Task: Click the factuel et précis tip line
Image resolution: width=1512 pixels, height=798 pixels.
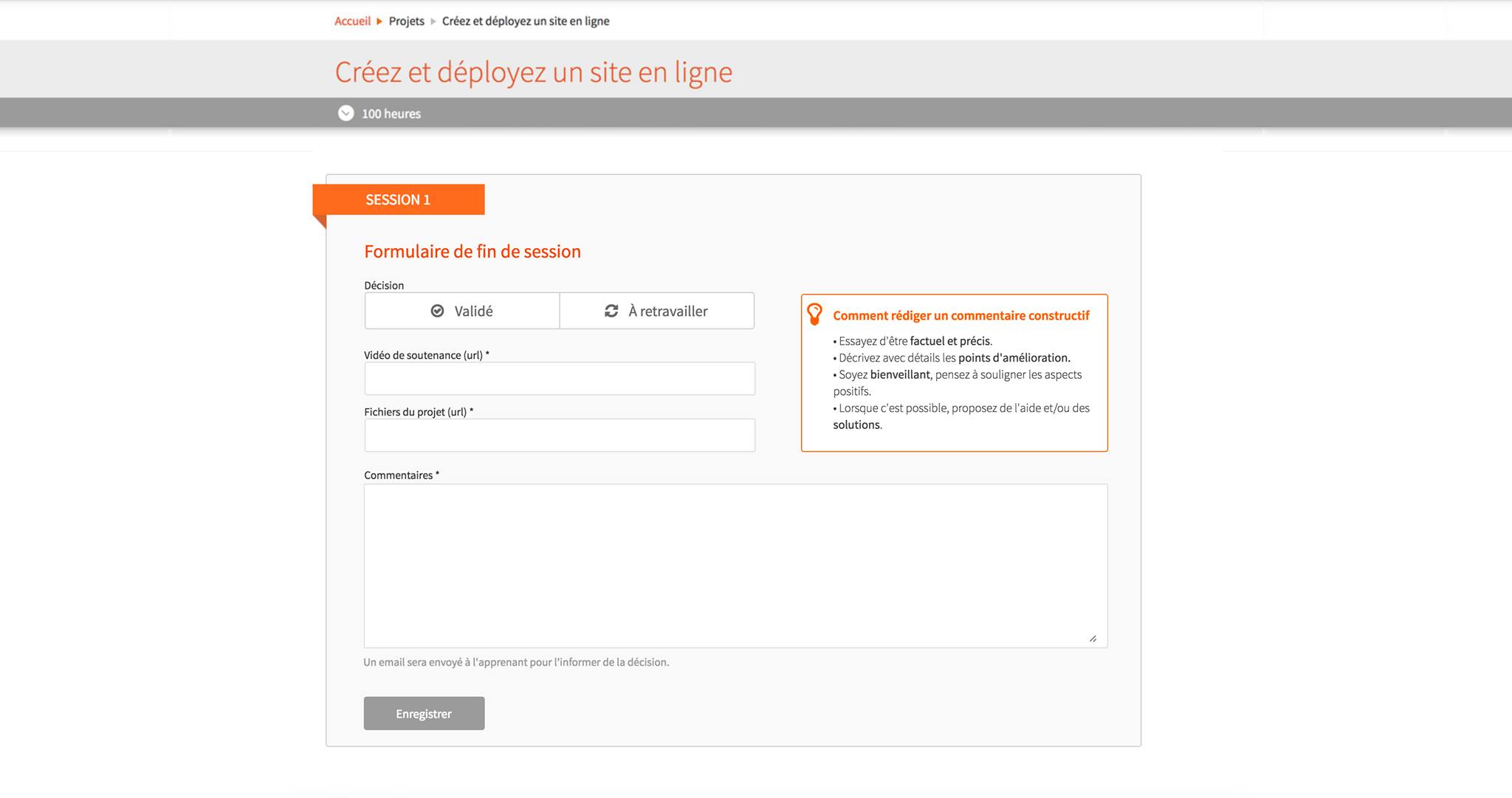Action: [x=913, y=341]
